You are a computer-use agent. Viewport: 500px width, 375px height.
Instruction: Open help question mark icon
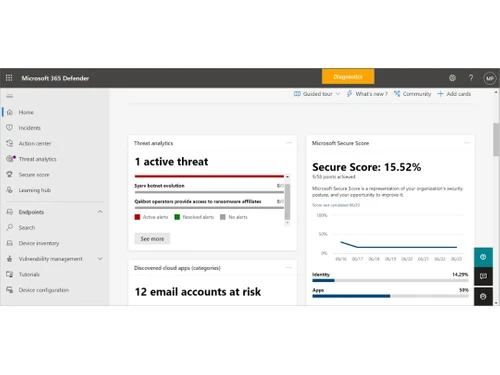point(471,78)
